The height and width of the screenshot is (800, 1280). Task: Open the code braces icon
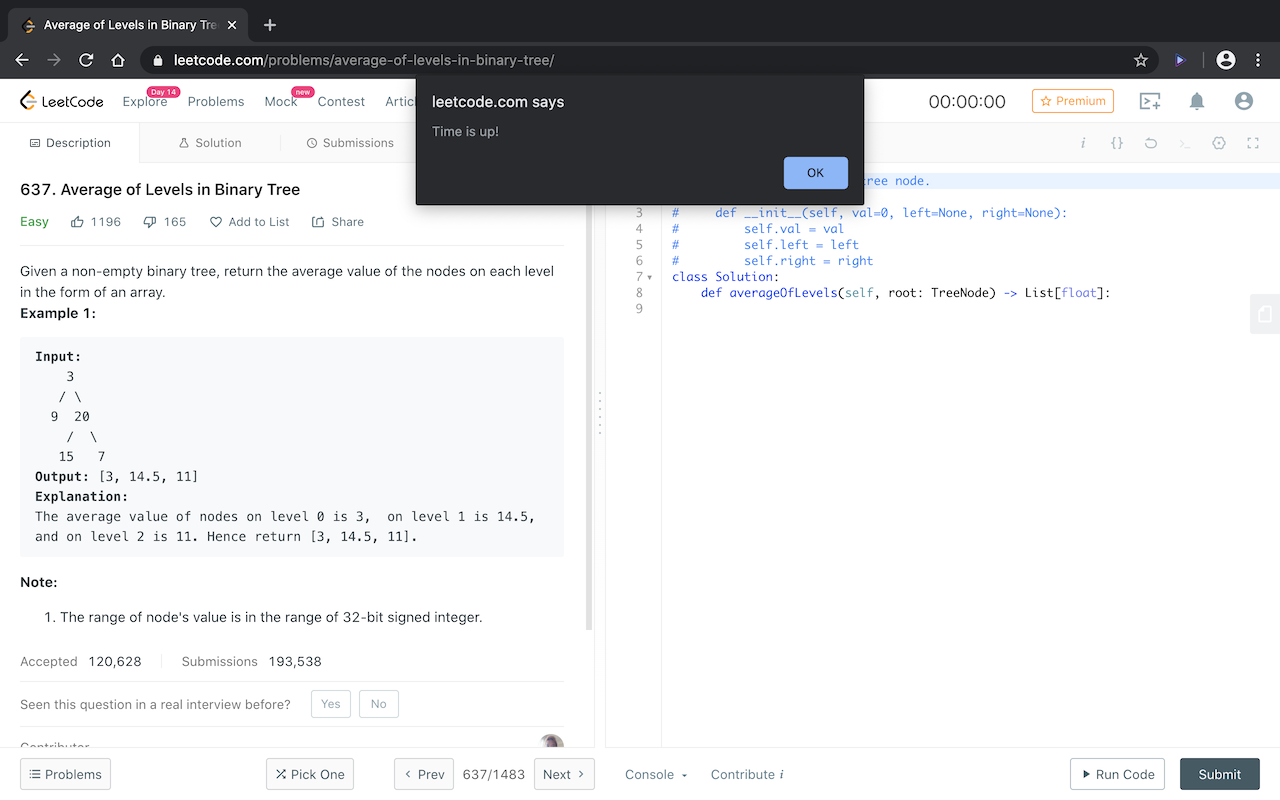coord(1117,143)
